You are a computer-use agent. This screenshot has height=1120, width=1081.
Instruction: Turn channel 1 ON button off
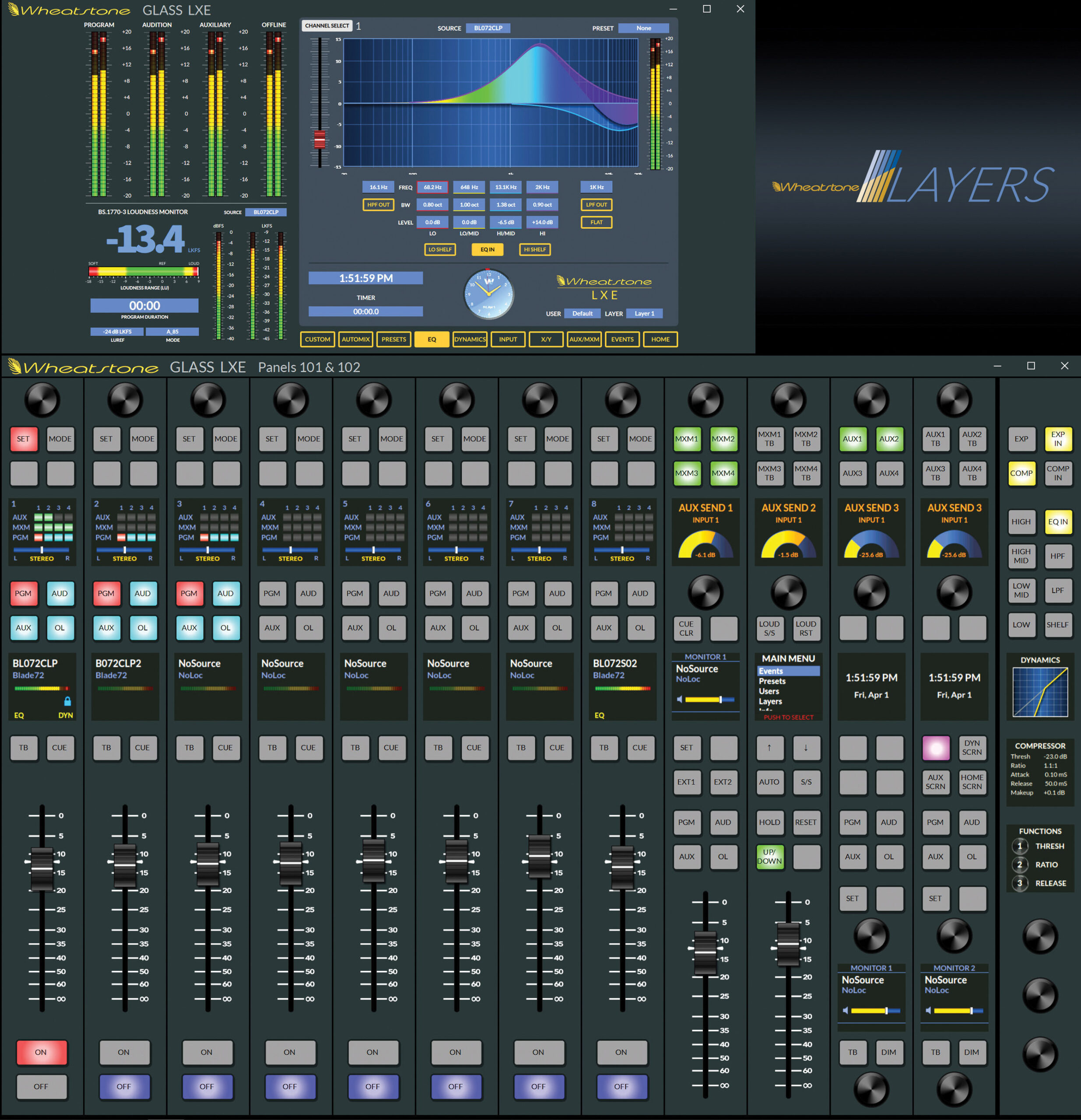point(41,1052)
